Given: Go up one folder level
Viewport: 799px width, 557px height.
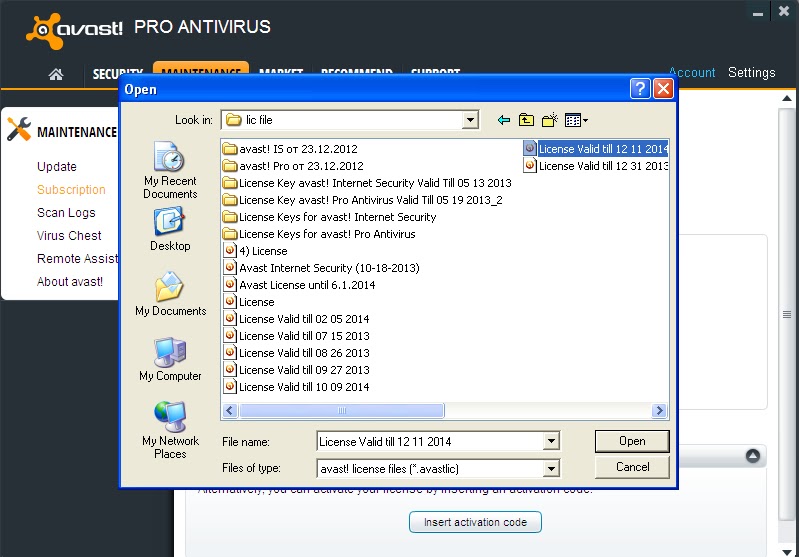Looking at the screenshot, I should tap(526, 120).
